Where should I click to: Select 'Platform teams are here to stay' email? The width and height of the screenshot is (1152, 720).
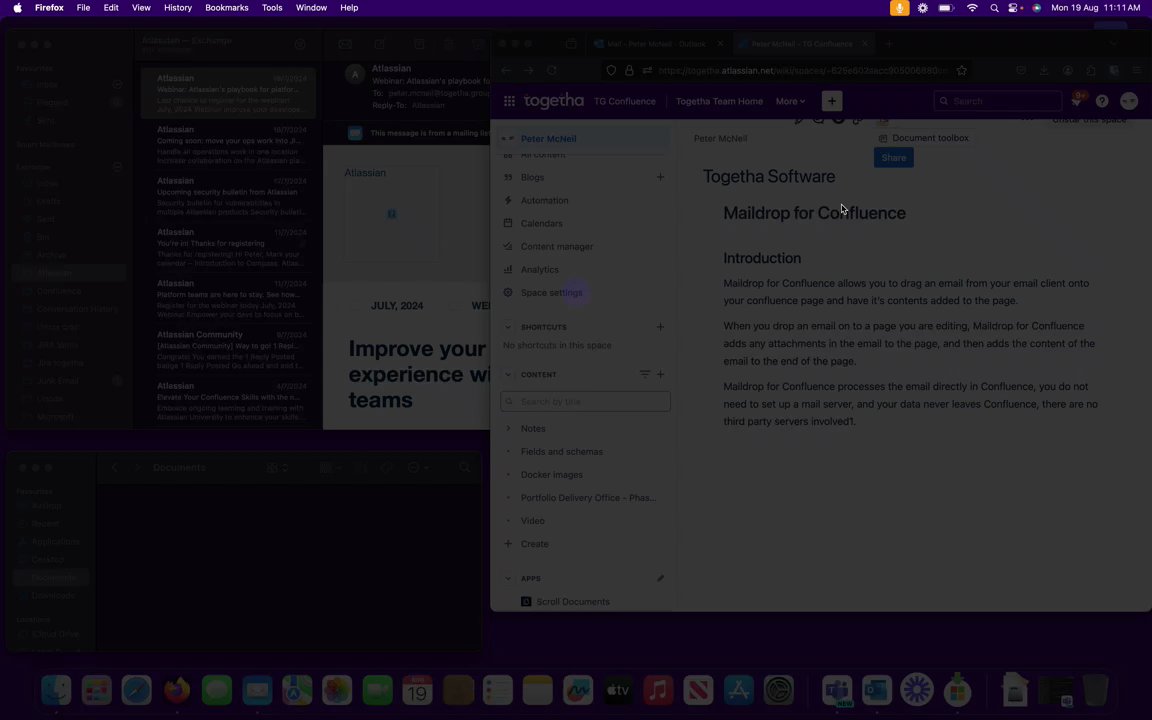[x=228, y=299]
